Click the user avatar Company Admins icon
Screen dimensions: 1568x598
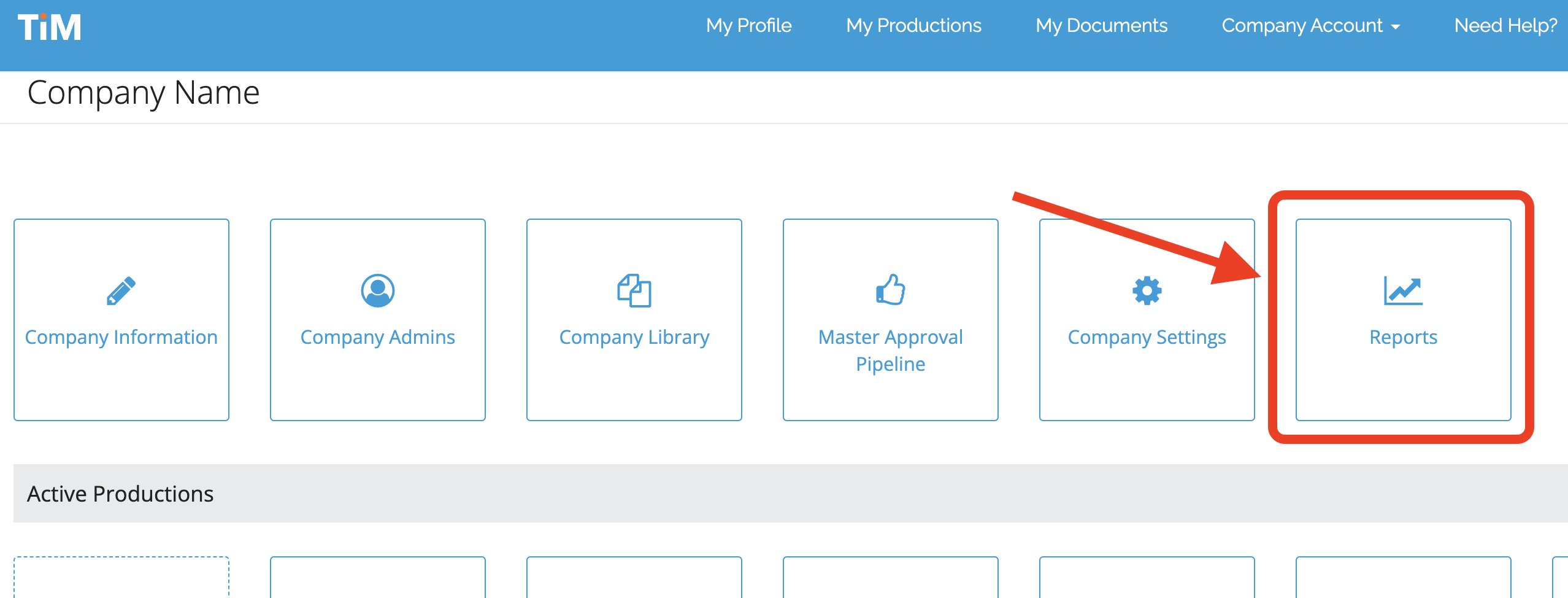(x=378, y=290)
